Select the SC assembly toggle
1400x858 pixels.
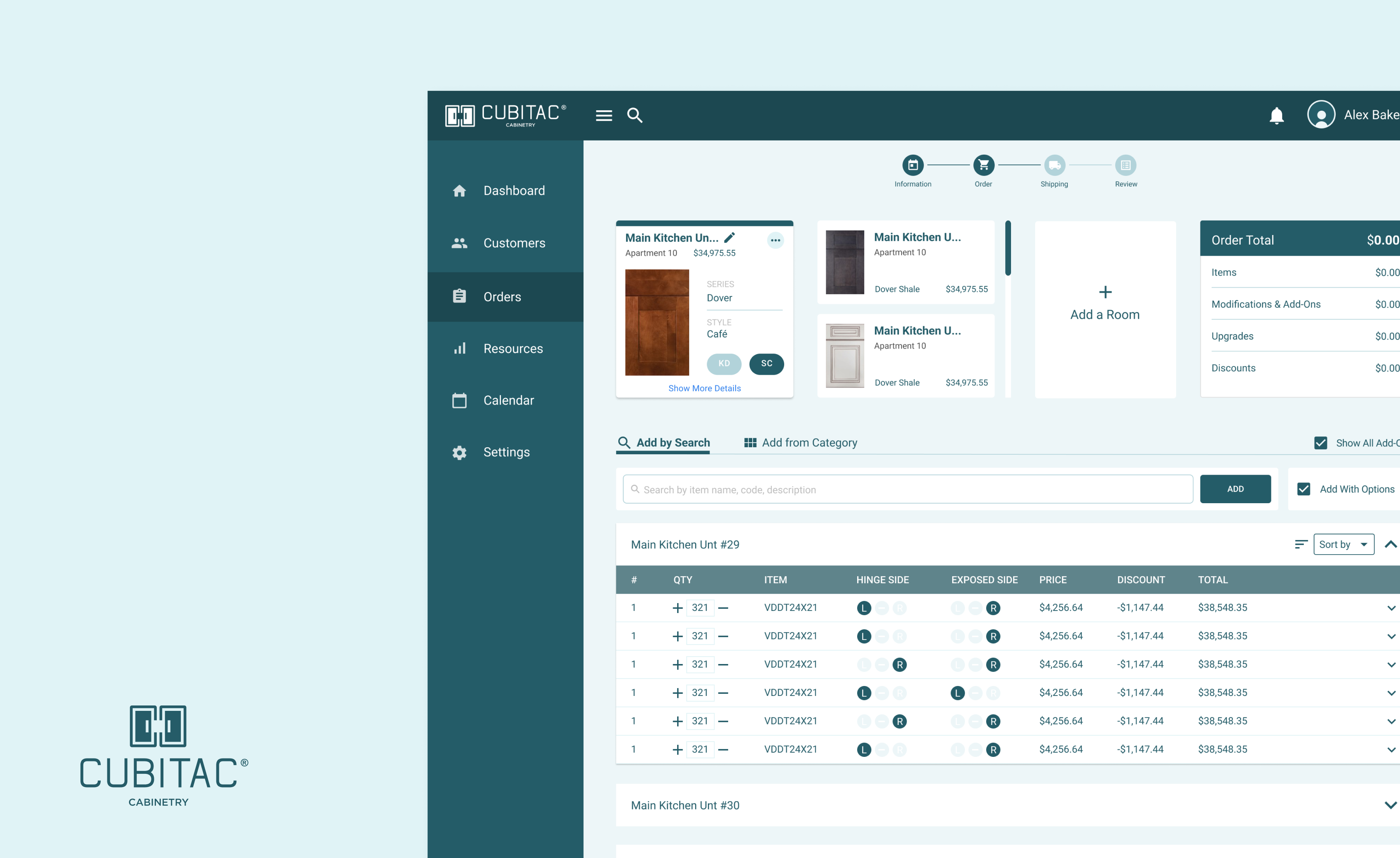point(766,364)
